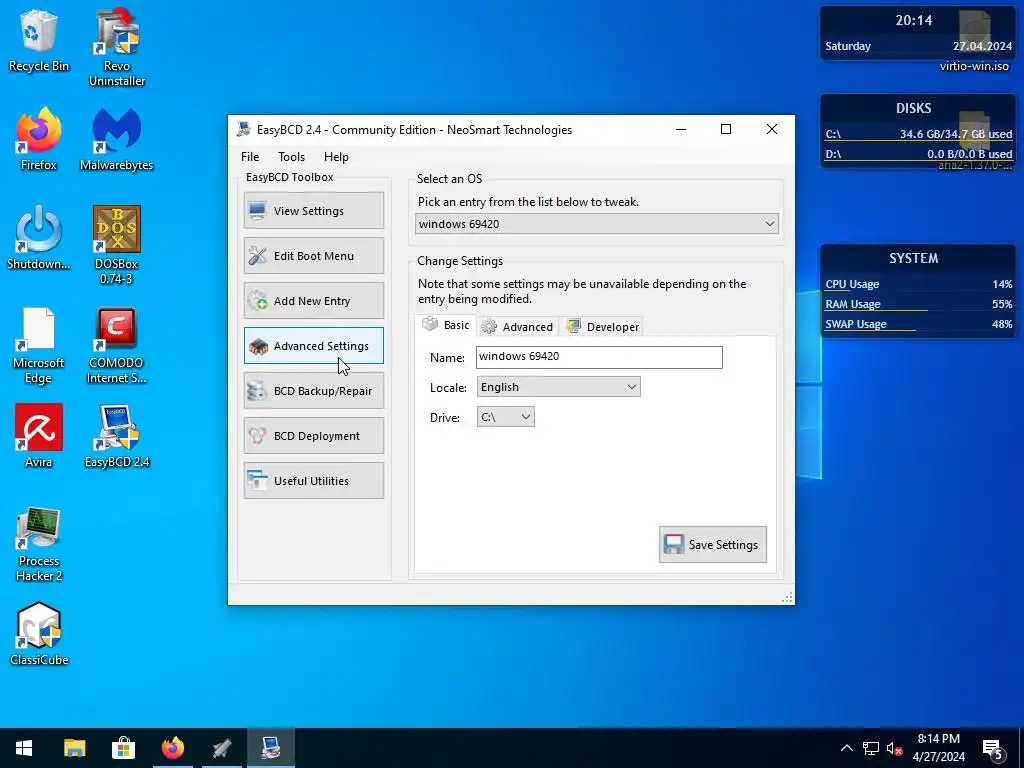Screen dimensions: 1024x768
Task: Select Advanced Settings in EasyBCD Toolbox
Action: 313,345
